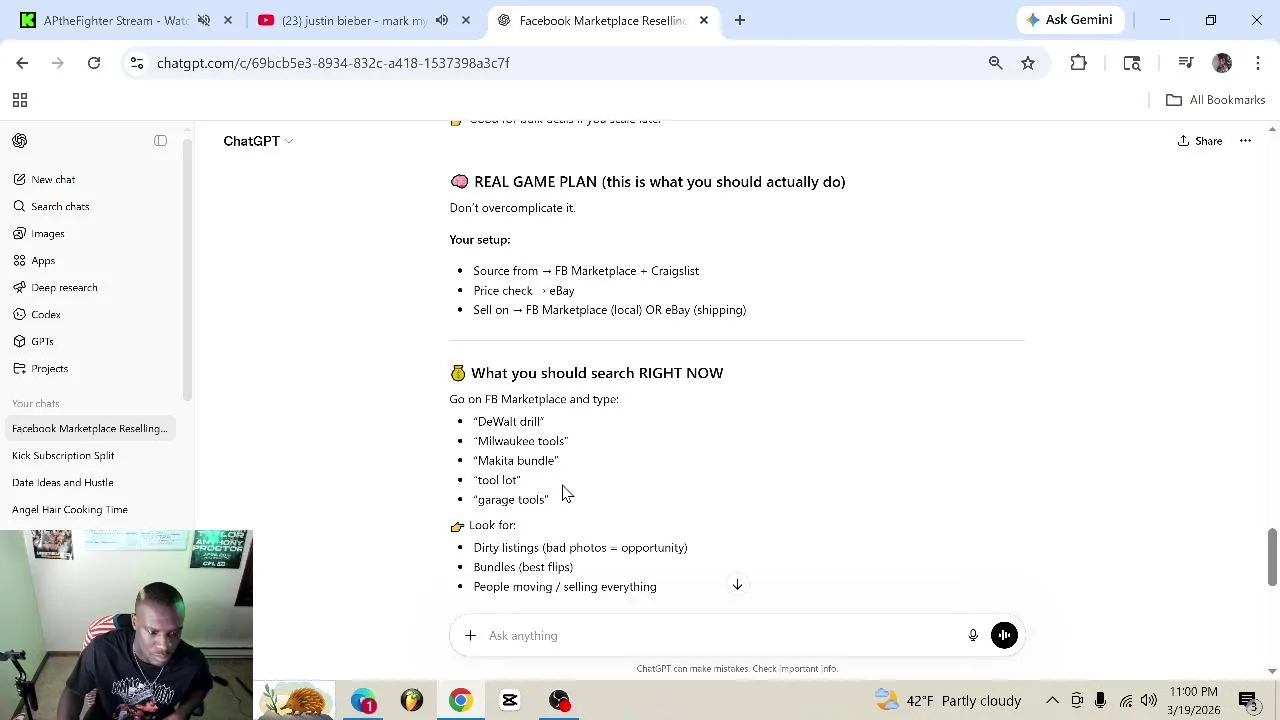1280x720 pixels.
Task: Click the address bar URL
Action: 333,63
